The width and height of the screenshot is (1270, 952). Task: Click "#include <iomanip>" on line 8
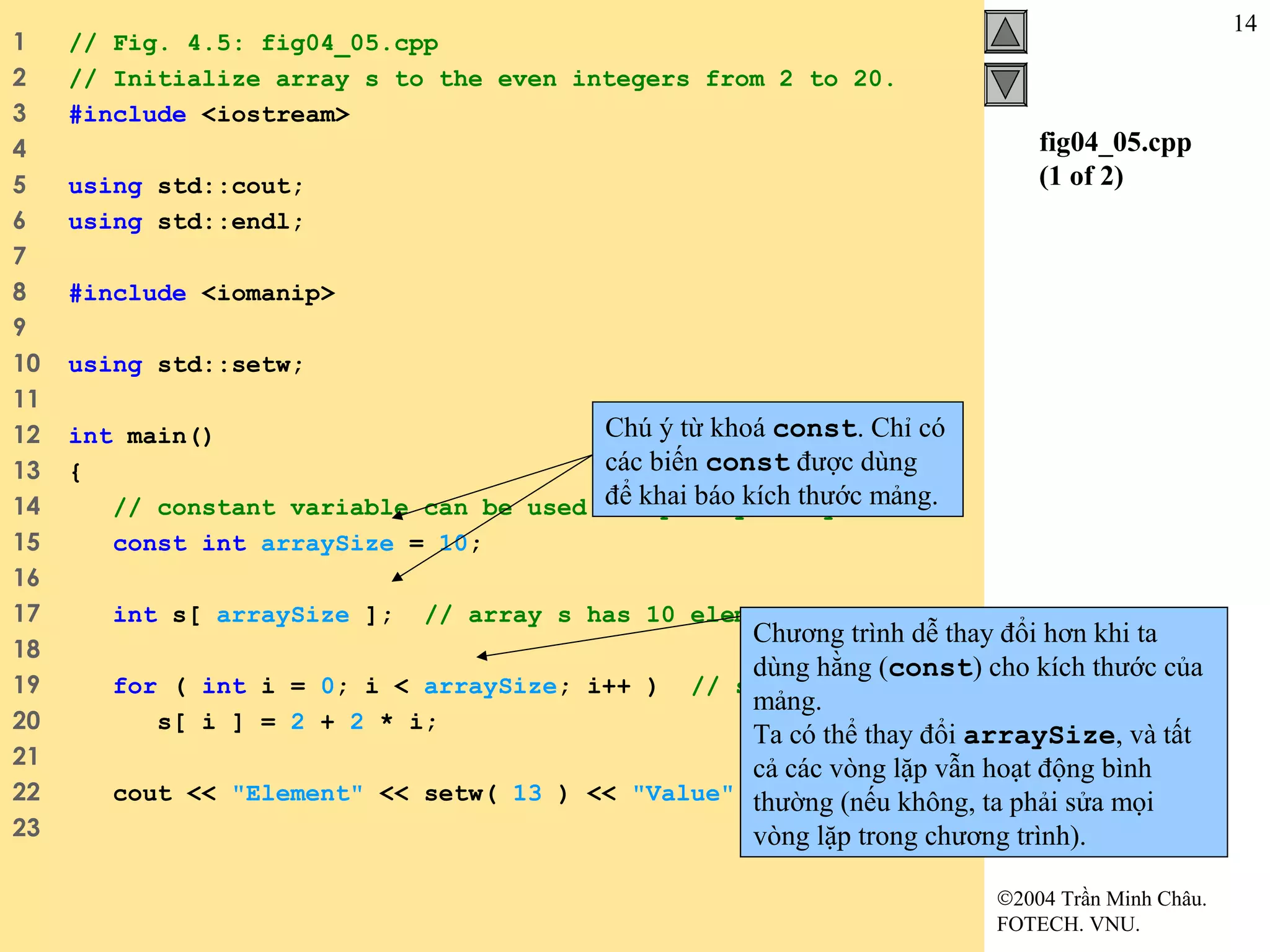tap(202, 293)
